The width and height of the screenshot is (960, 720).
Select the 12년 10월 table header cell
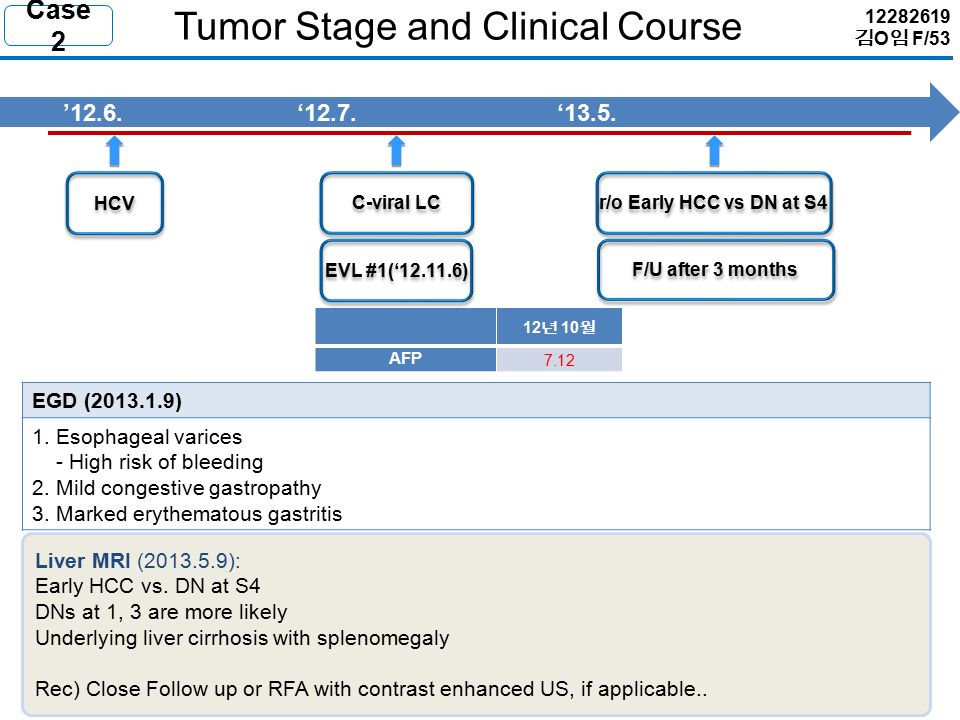coord(559,326)
